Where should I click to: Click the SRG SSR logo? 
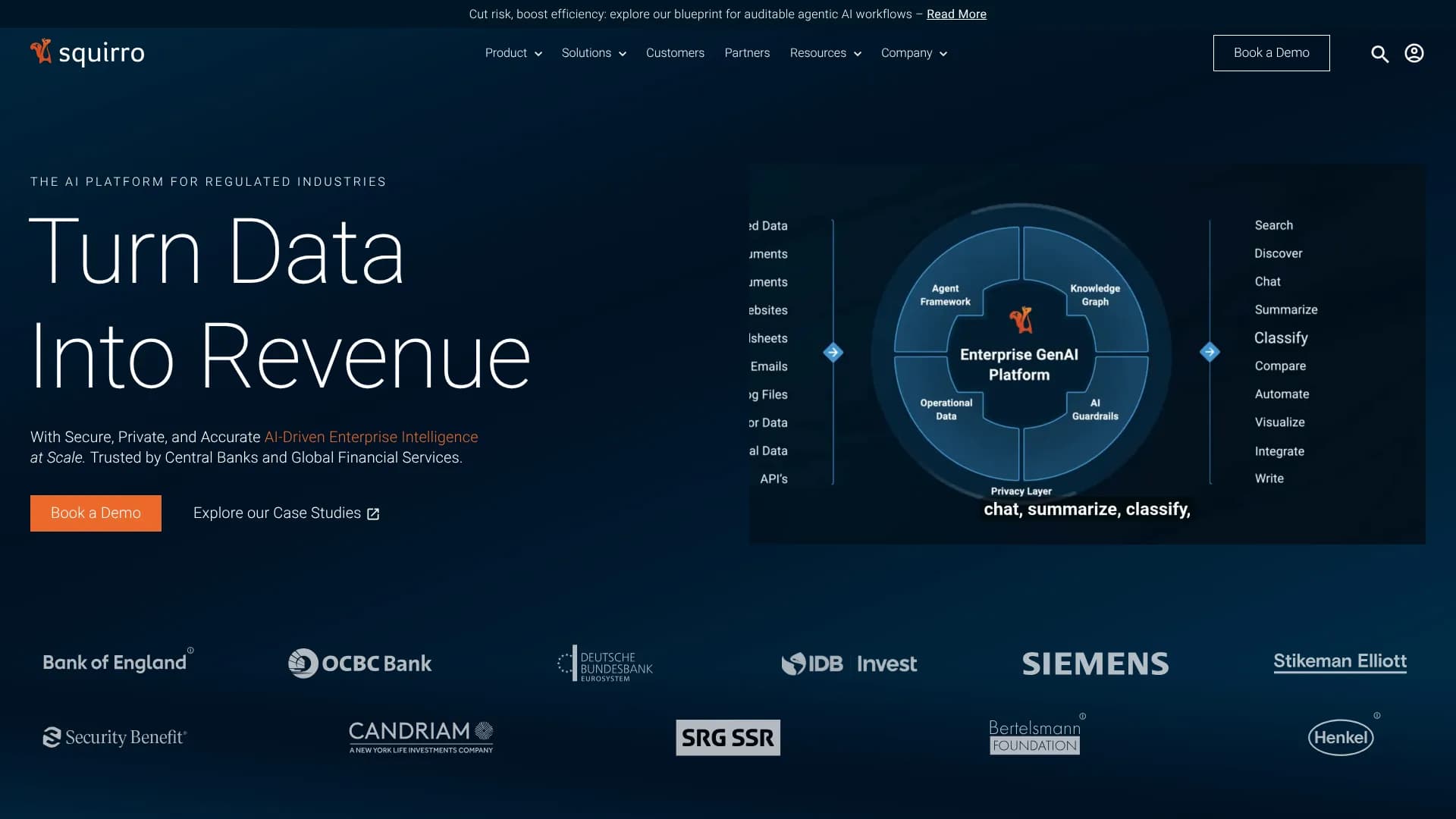727,737
